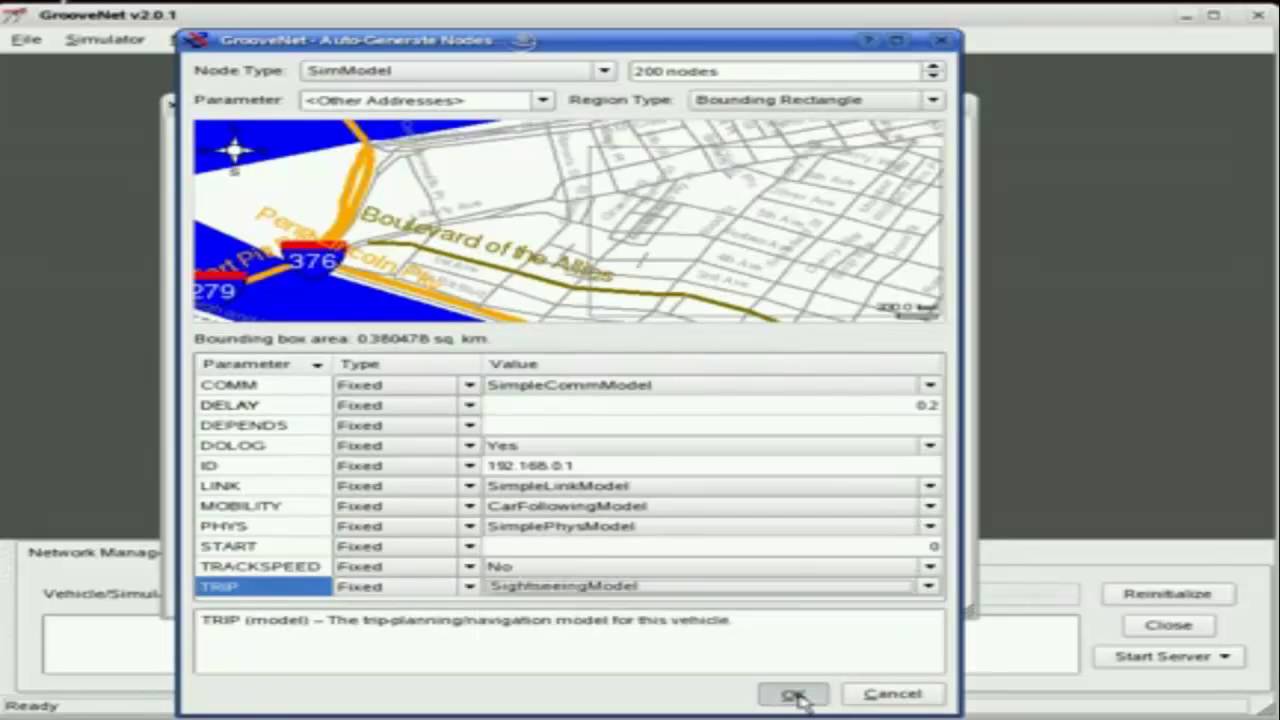Open the PHYS SimplePhysModel value dropdown
Screen dimensions: 1280x720
click(x=930, y=526)
